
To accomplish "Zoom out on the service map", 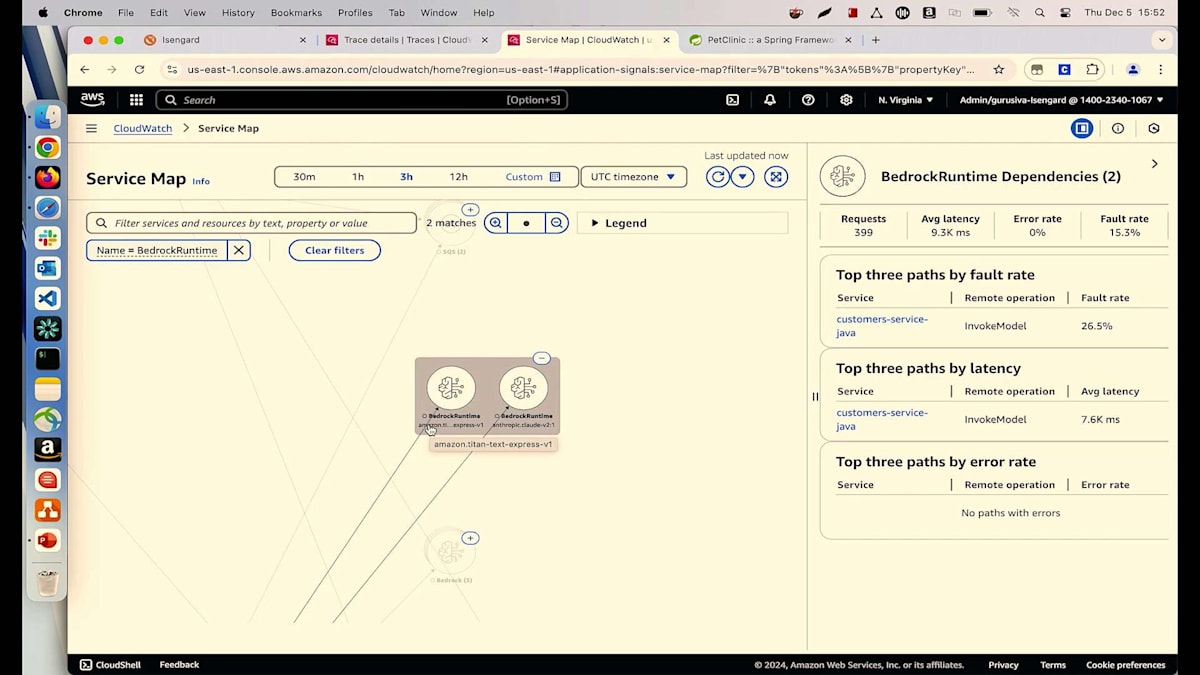I will click(x=557, y=223).
